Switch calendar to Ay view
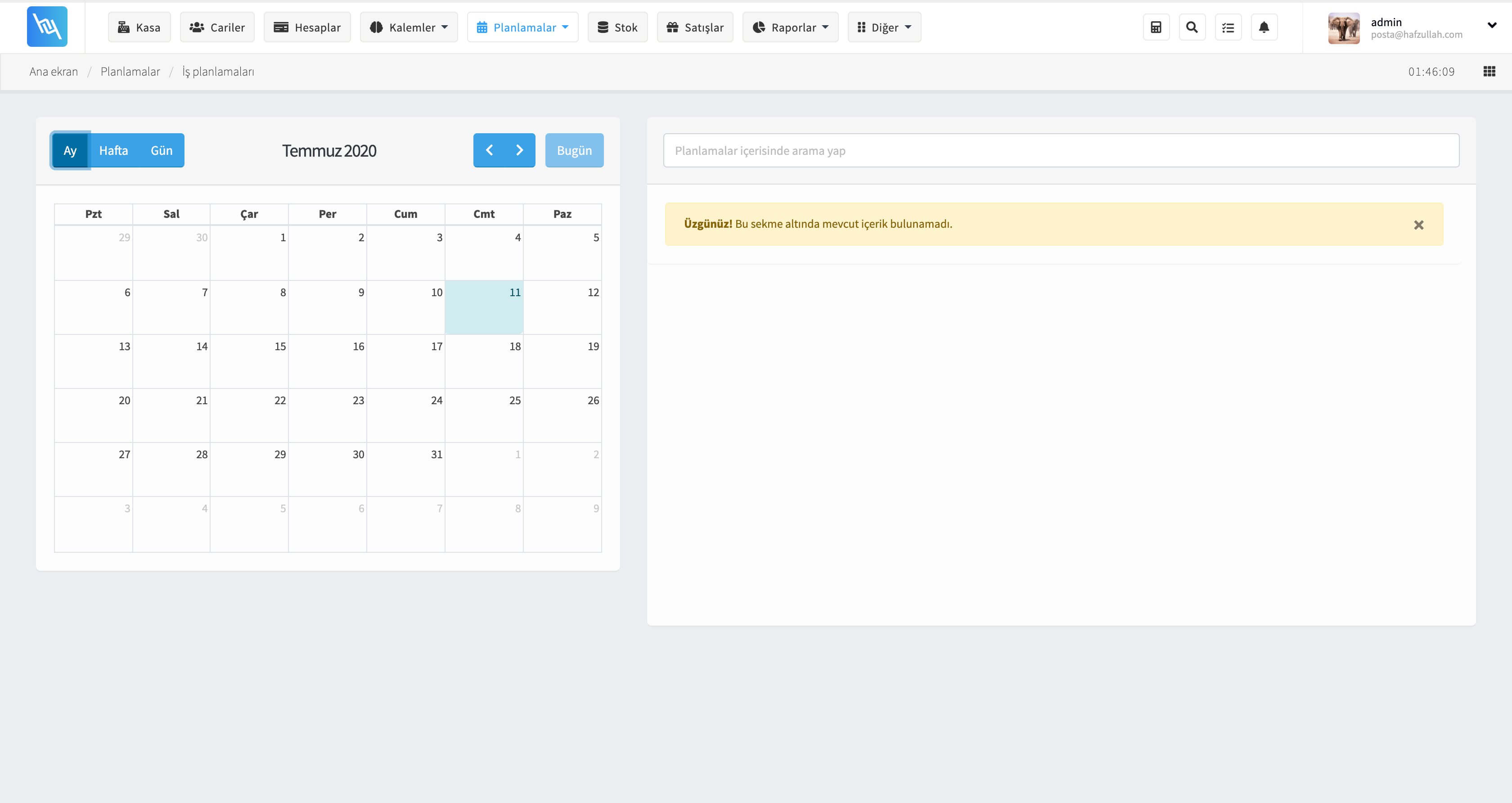Screen dimensions: 1512x803 [70, 151]
